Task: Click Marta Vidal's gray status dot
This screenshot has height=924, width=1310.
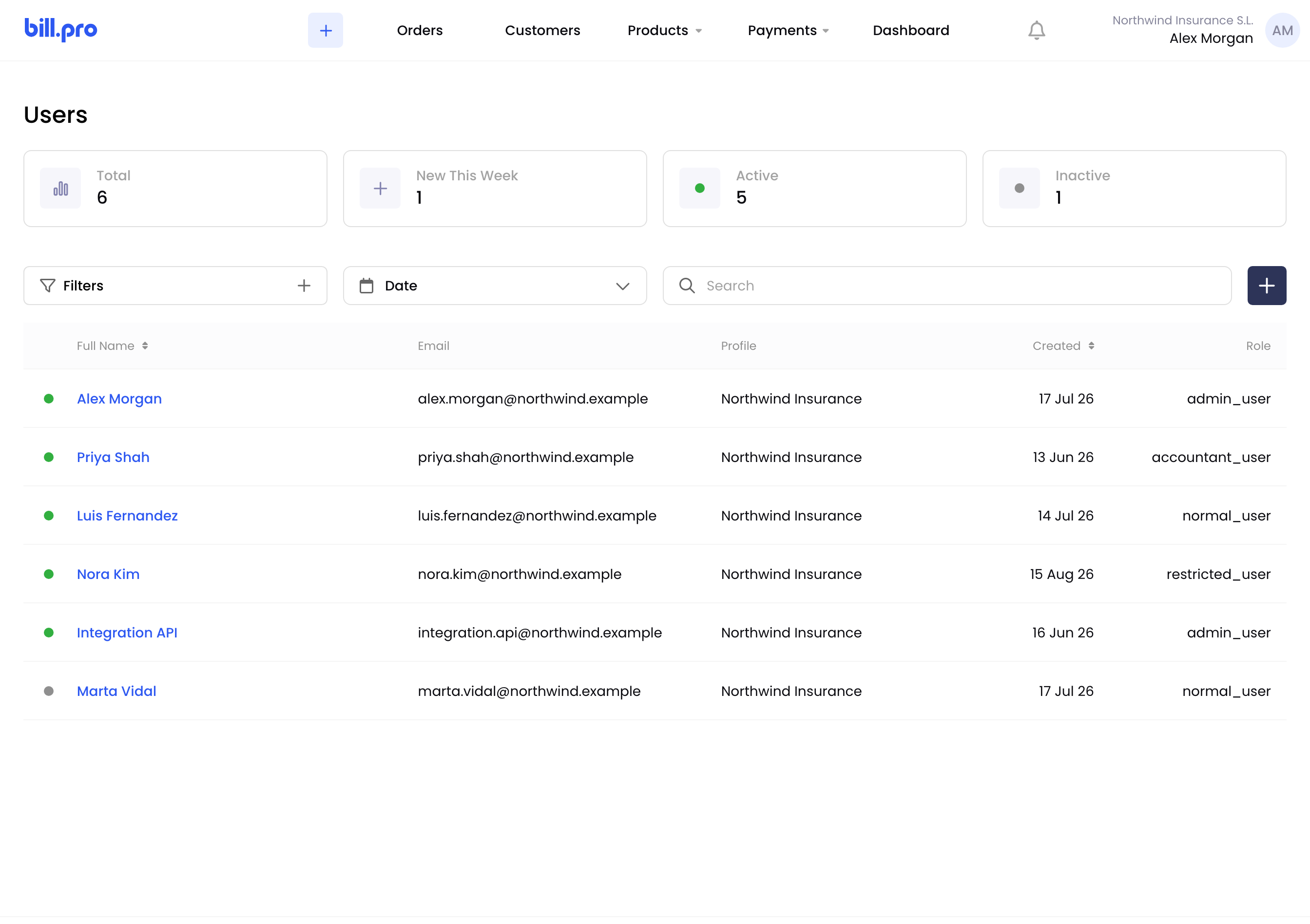Action: click(x=49, y=691)
